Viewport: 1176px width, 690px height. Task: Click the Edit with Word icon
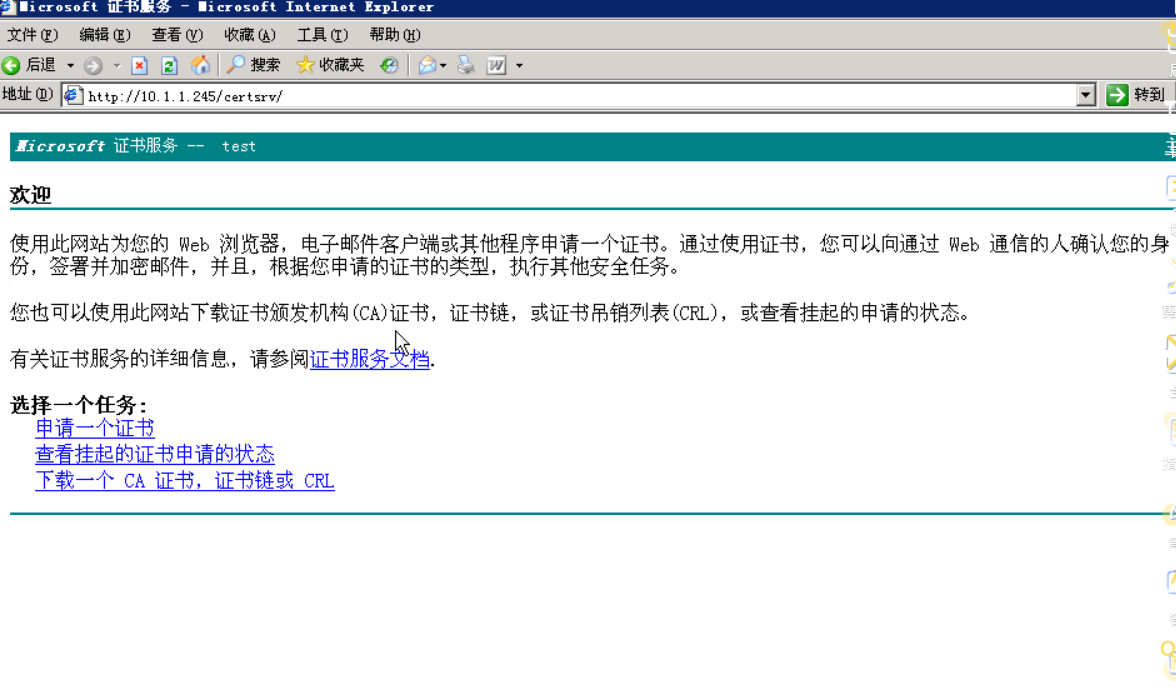coord(496,65)
